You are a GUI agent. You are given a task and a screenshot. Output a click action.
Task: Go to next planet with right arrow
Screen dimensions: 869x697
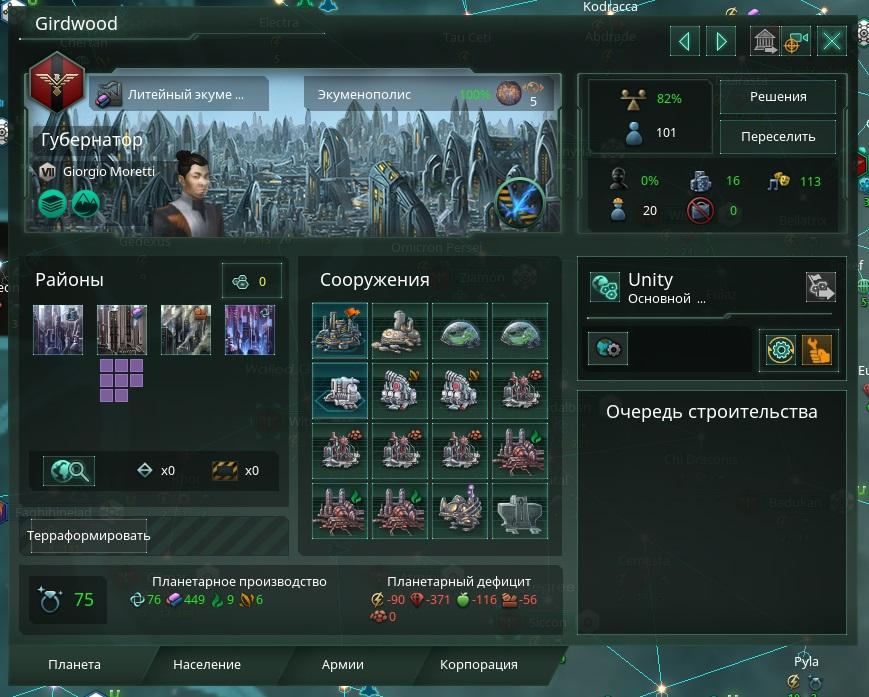click(721, 41)
